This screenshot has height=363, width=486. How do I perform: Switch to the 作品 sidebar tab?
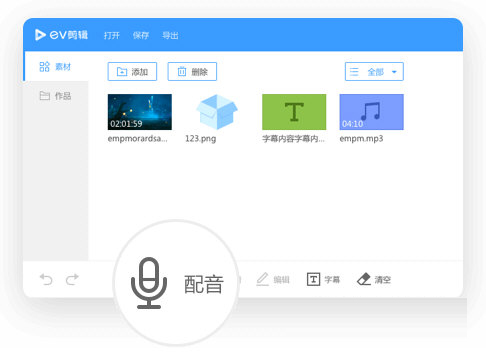coord(55,96)
